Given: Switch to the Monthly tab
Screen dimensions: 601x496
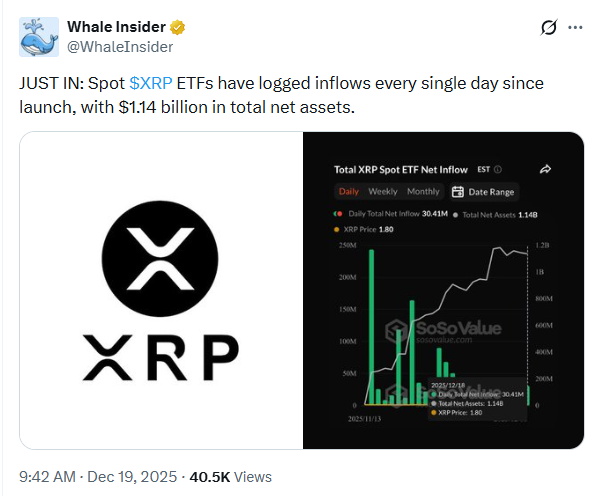Looking at the screenshot, I should (423, 192).
